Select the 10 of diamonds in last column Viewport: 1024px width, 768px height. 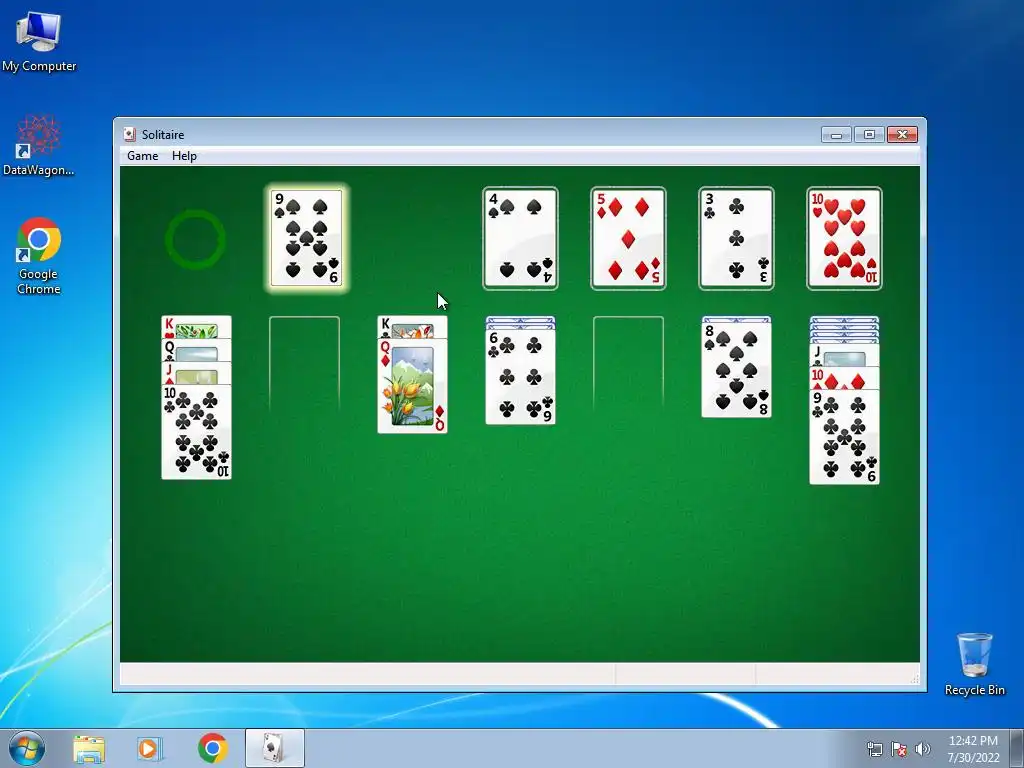844,378
